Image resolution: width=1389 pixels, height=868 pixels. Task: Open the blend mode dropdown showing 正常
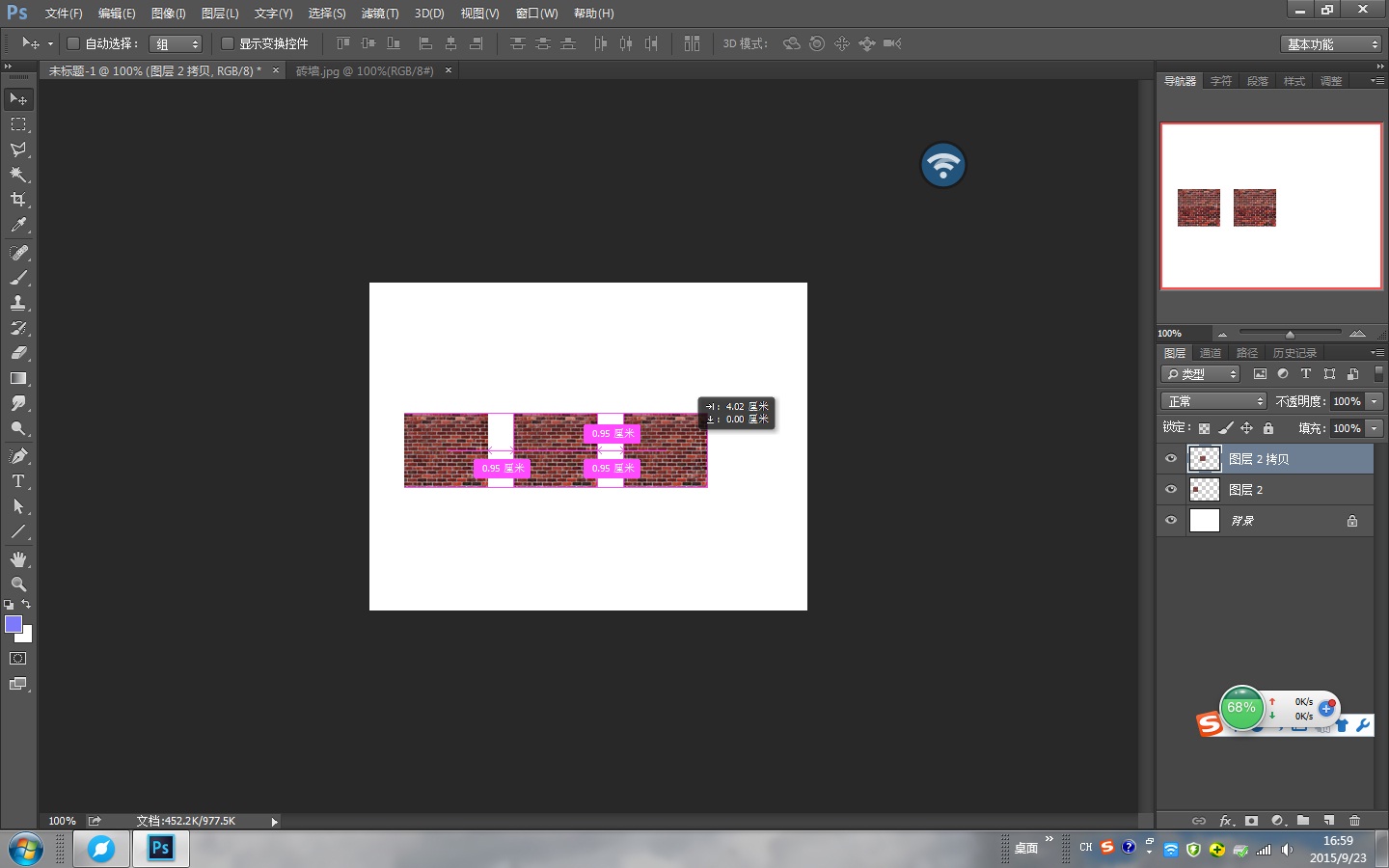1212,400
